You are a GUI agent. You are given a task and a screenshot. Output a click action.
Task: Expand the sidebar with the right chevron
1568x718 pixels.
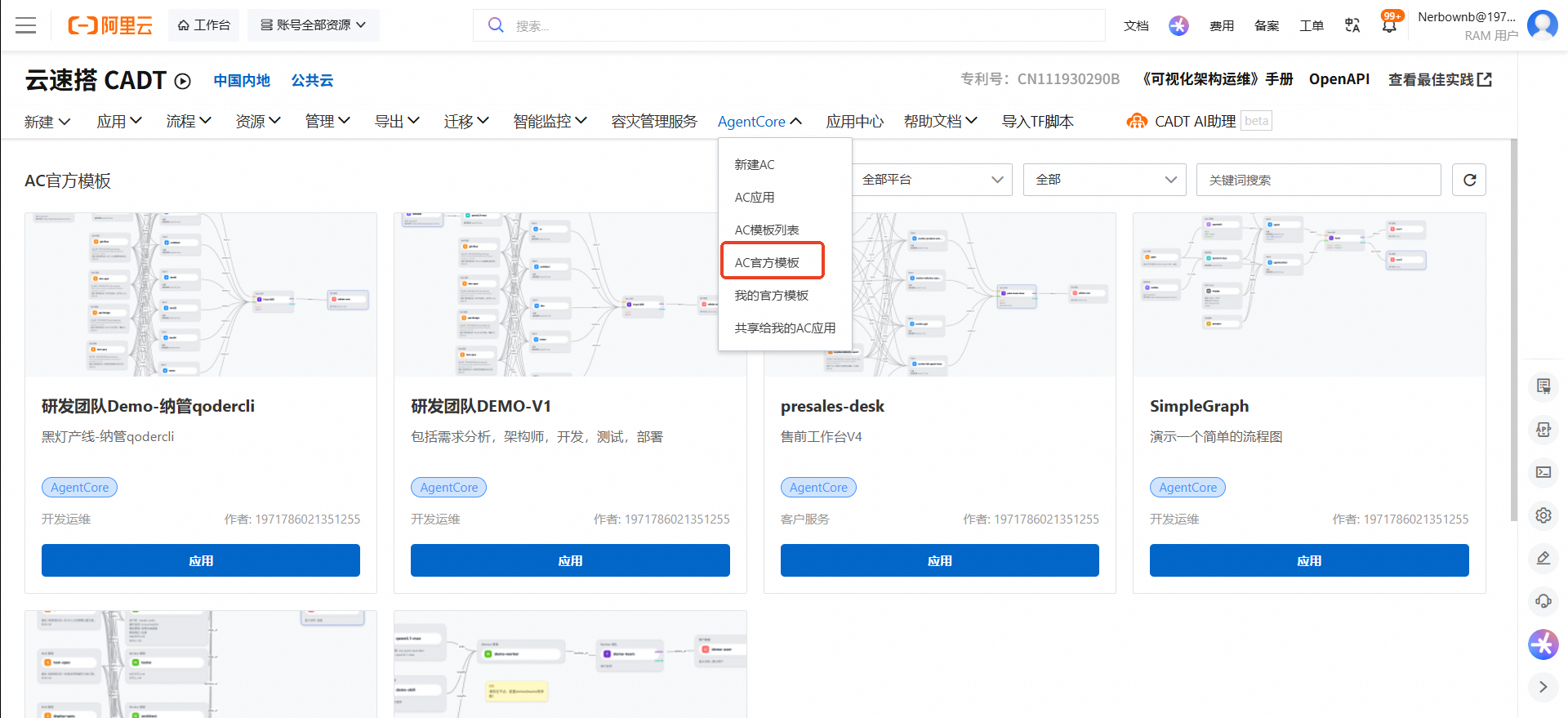(x=1543, y=687)
